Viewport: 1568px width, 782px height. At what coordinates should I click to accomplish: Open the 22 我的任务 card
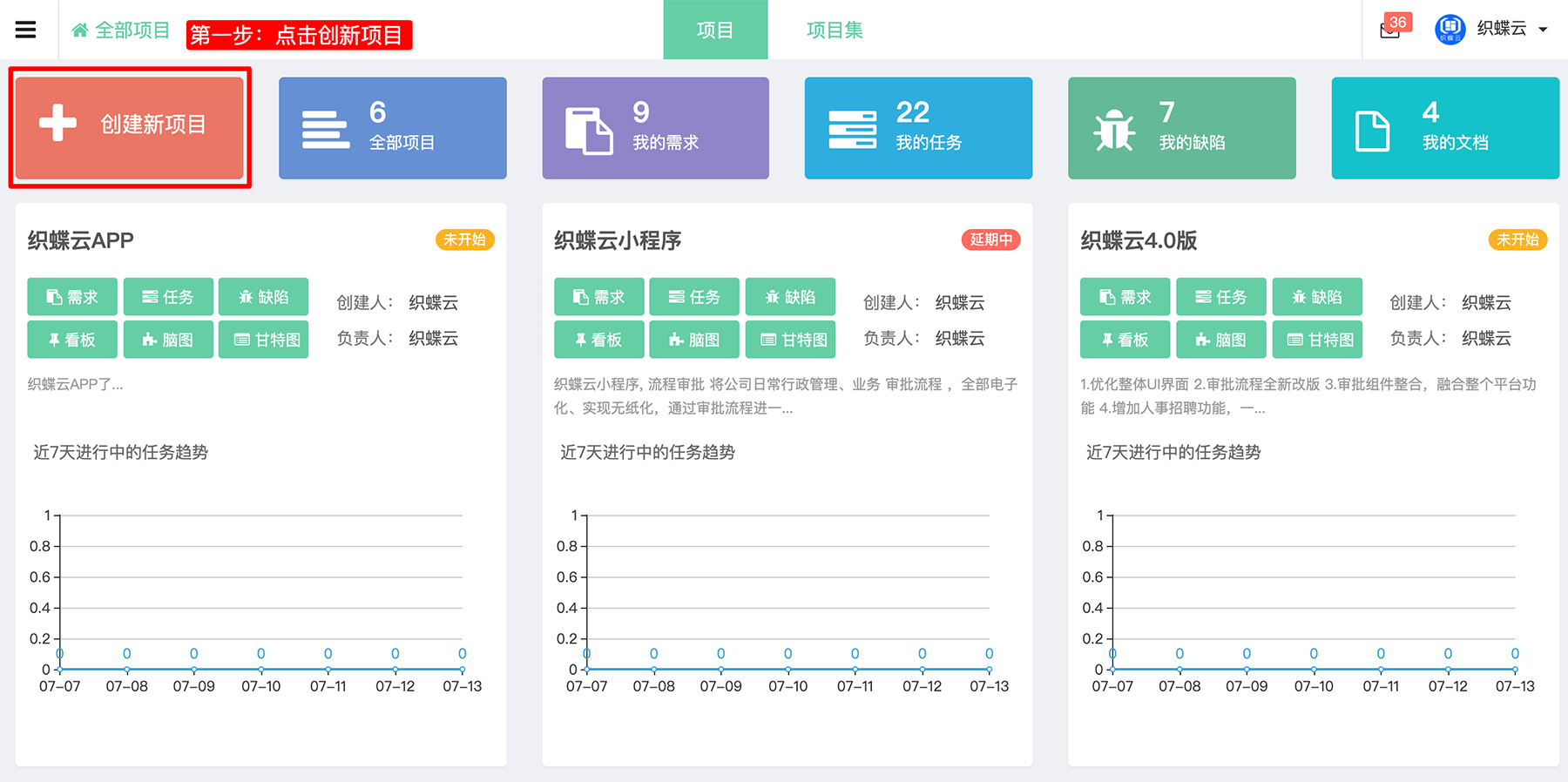click(x=918, y=128)
